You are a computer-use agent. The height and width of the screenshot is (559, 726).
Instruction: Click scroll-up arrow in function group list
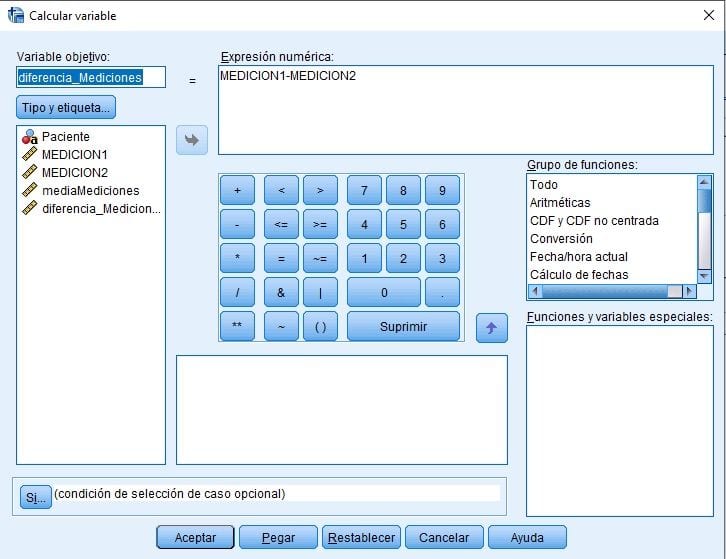click(704, 182)
